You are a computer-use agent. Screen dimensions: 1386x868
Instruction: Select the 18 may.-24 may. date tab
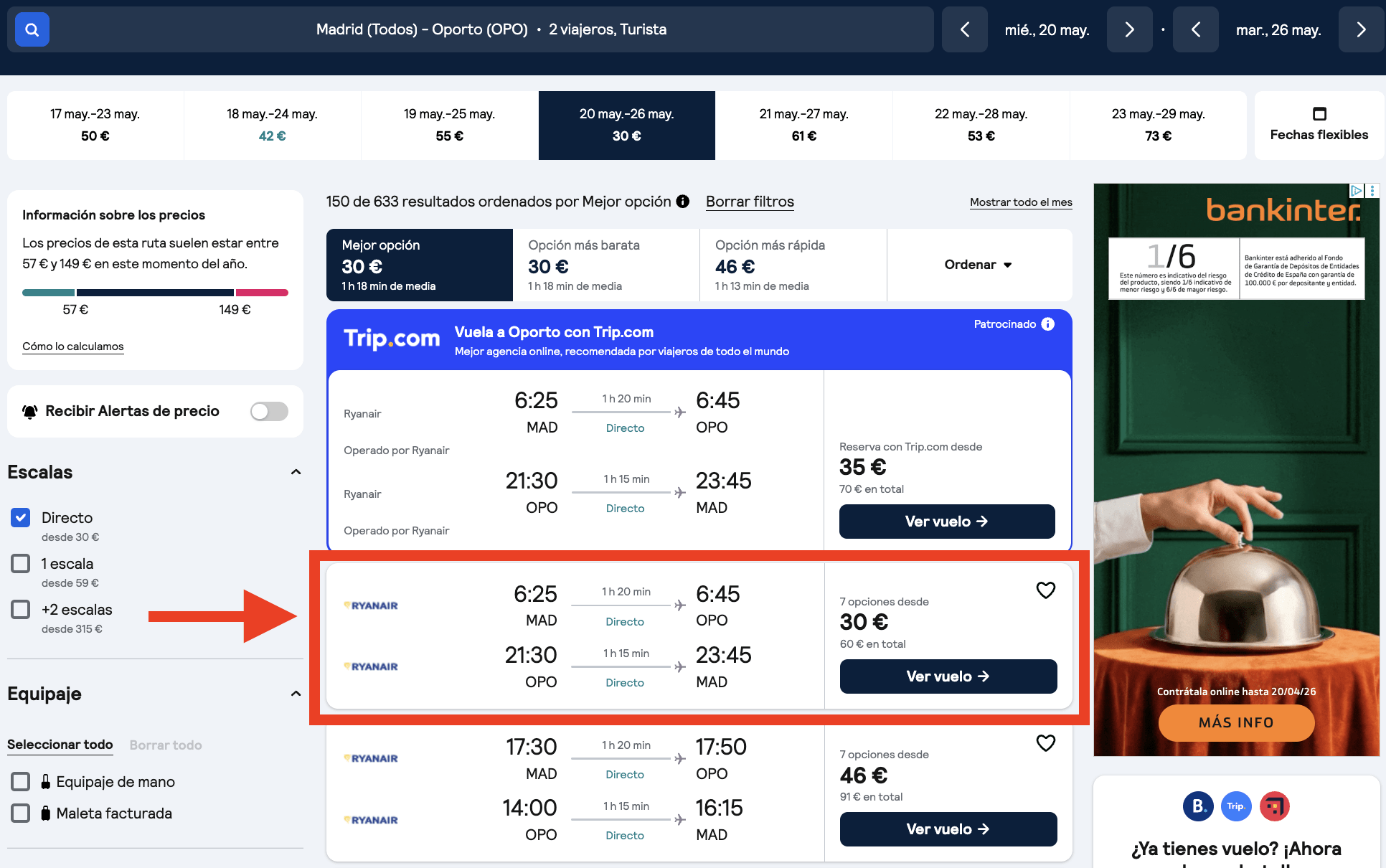point(273,125)
